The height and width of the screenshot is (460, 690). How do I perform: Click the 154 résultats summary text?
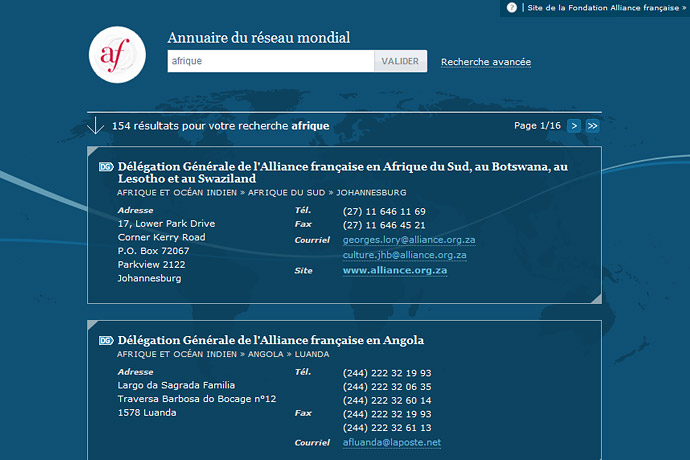220,126
